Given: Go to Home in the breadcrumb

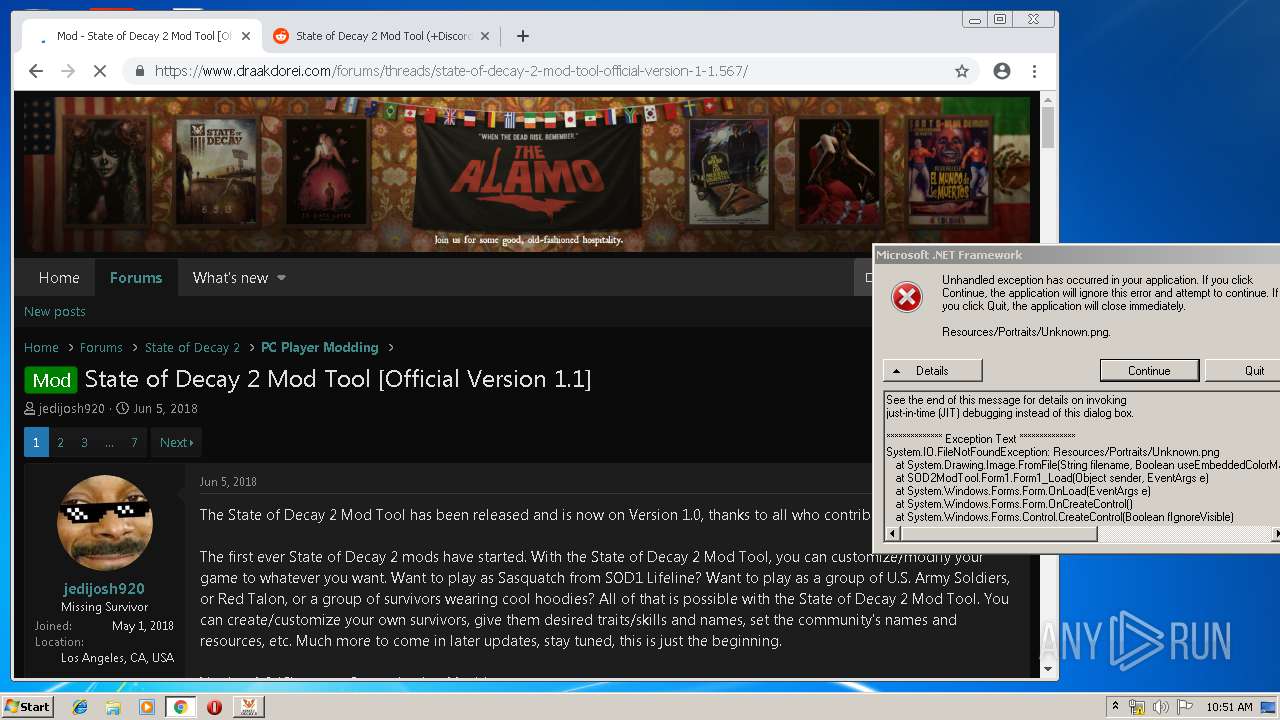Looking at the screenshot, I should pos(41,347).
